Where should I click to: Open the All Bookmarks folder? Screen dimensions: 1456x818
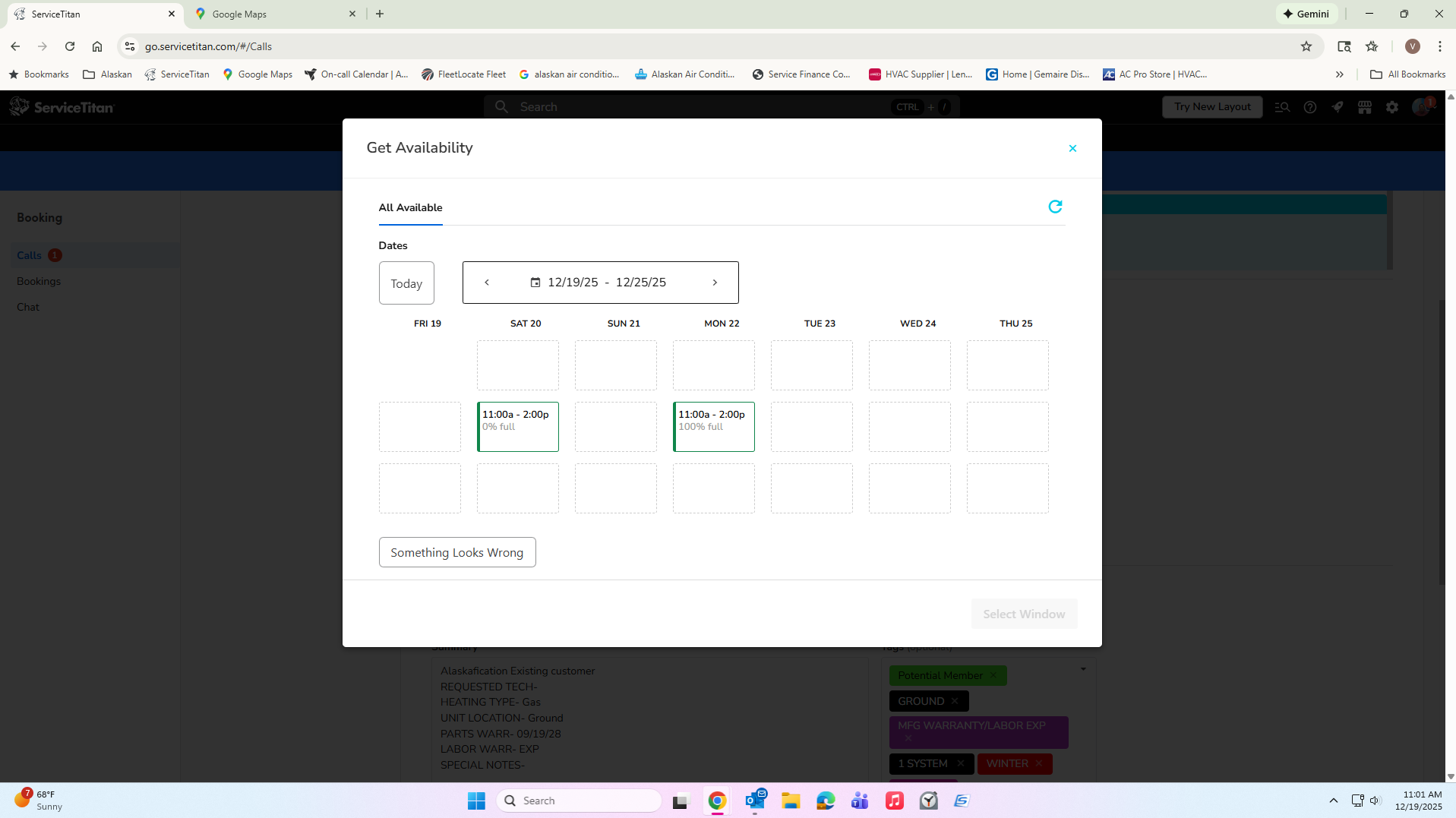pos(1407,74)
